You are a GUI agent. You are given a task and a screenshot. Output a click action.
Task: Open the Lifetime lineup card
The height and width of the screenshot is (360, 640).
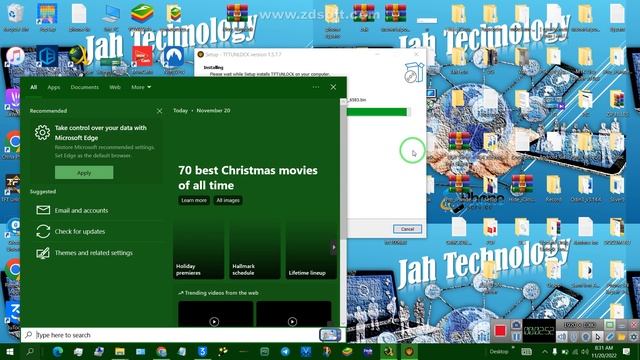click(311, 250)
